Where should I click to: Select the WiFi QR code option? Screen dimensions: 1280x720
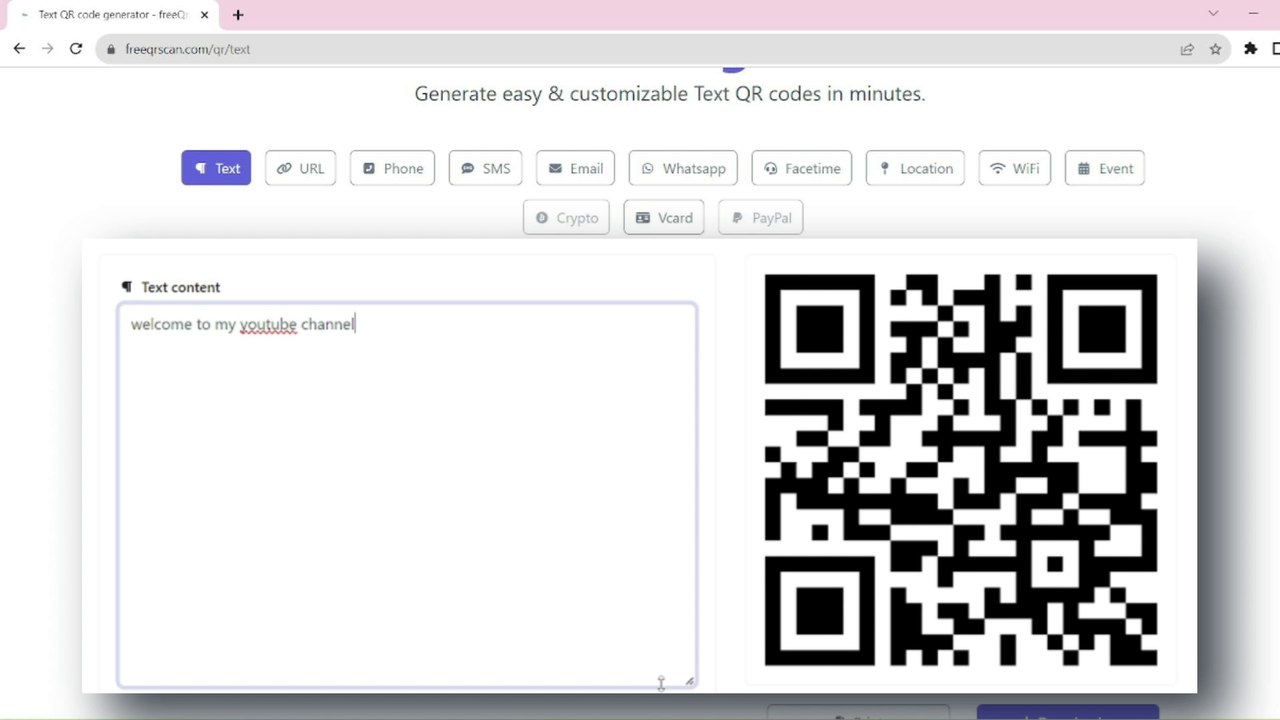[1015, 168]
